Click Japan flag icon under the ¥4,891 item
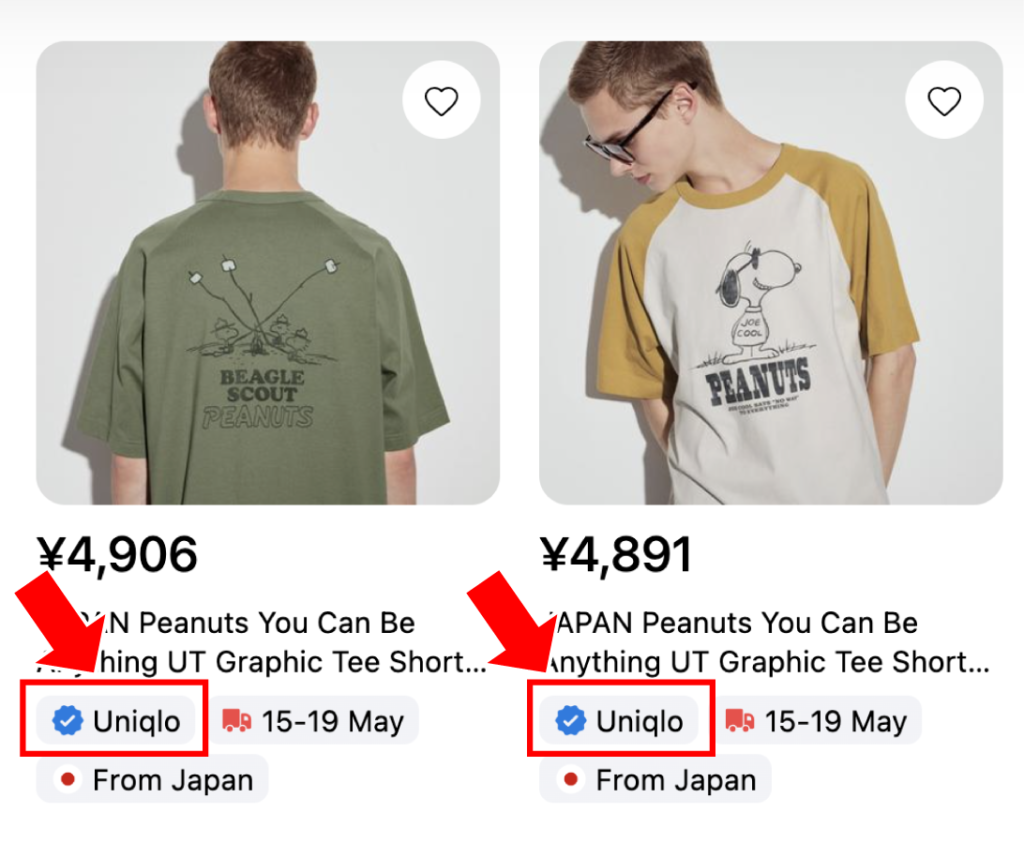Viewport: 1024px width, 858px height. [x=571, y=780]
